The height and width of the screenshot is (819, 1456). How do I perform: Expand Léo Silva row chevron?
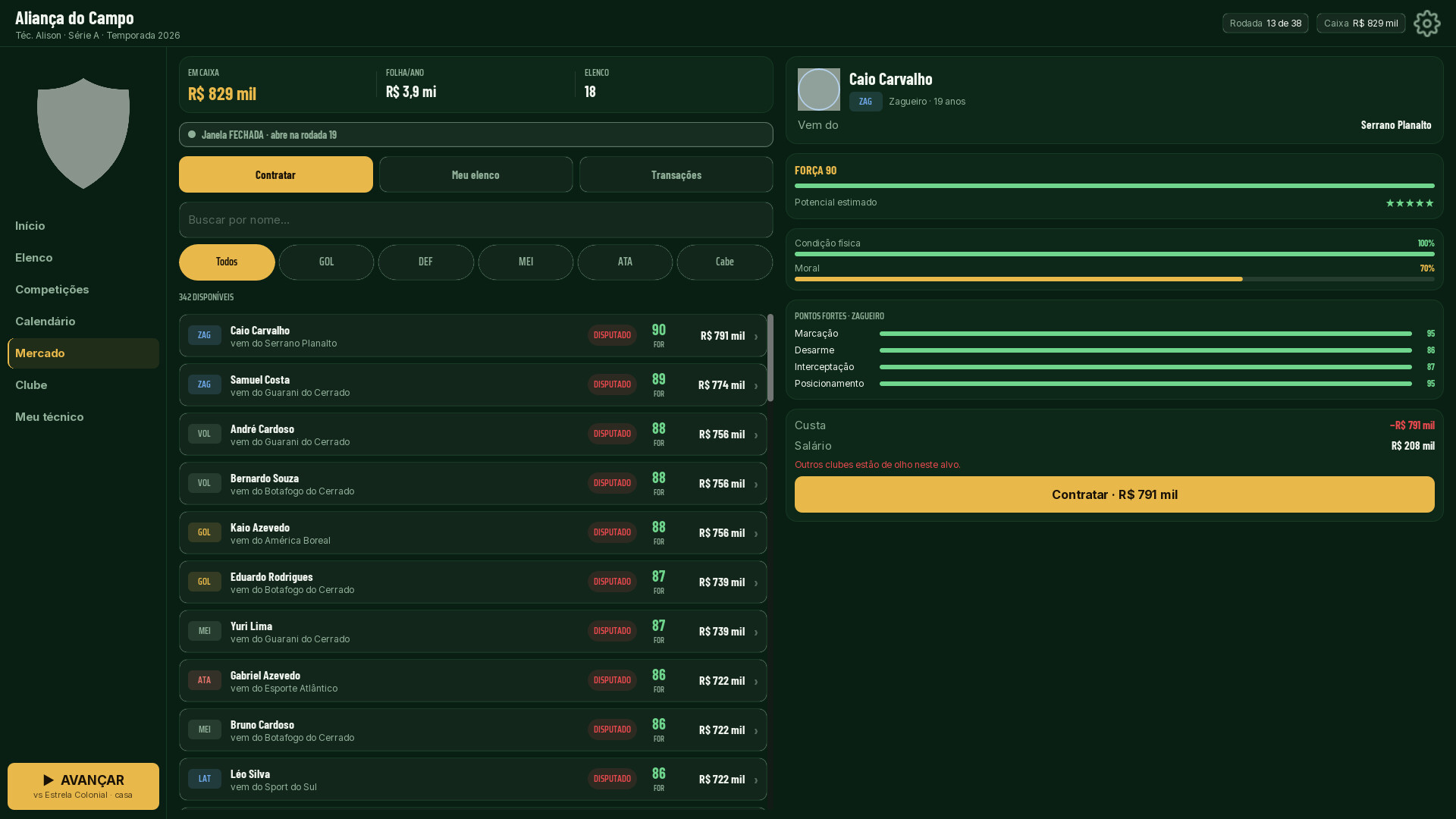756,780
